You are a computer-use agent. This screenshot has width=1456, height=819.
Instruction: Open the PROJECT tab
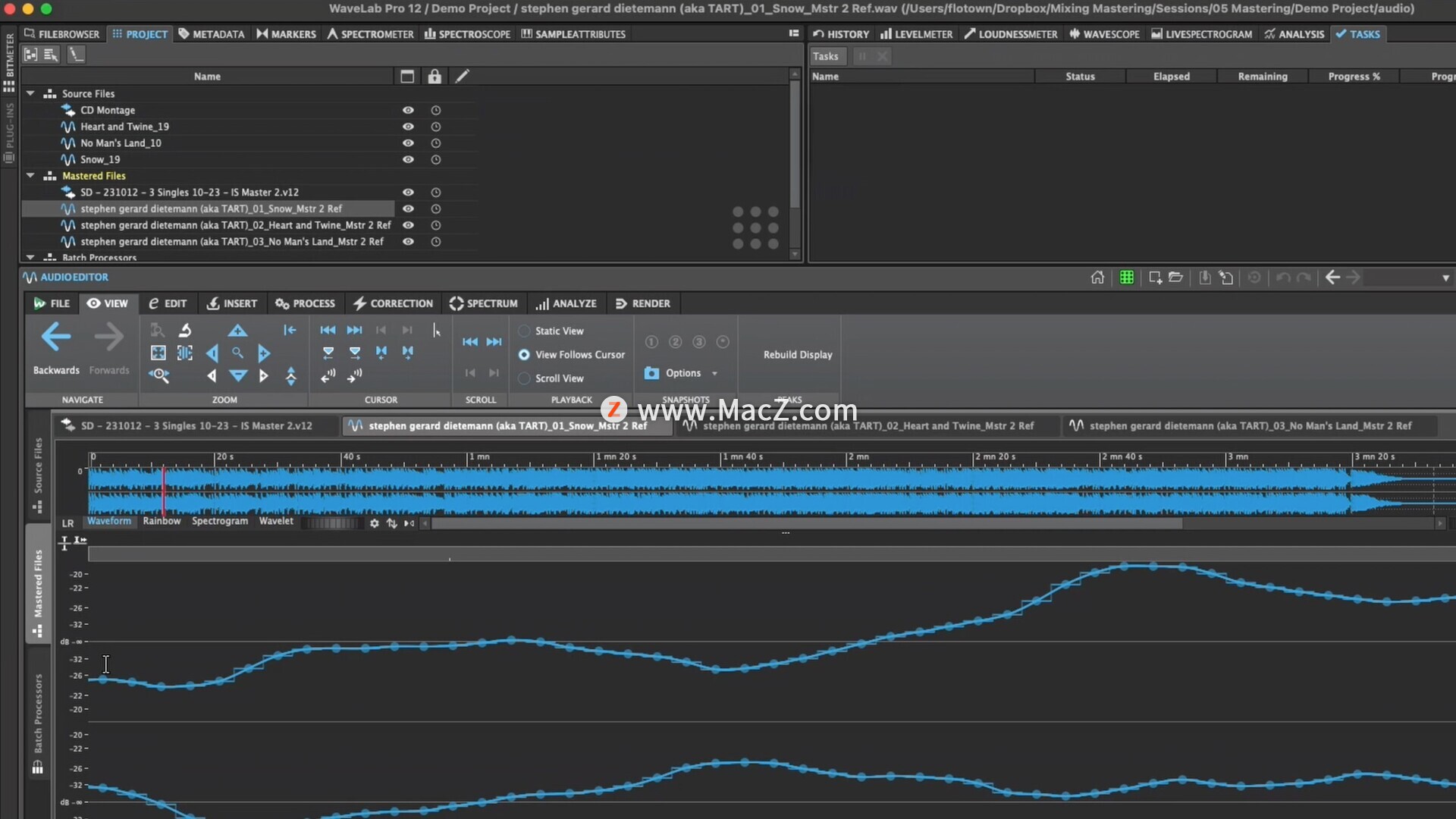[140, 34]
